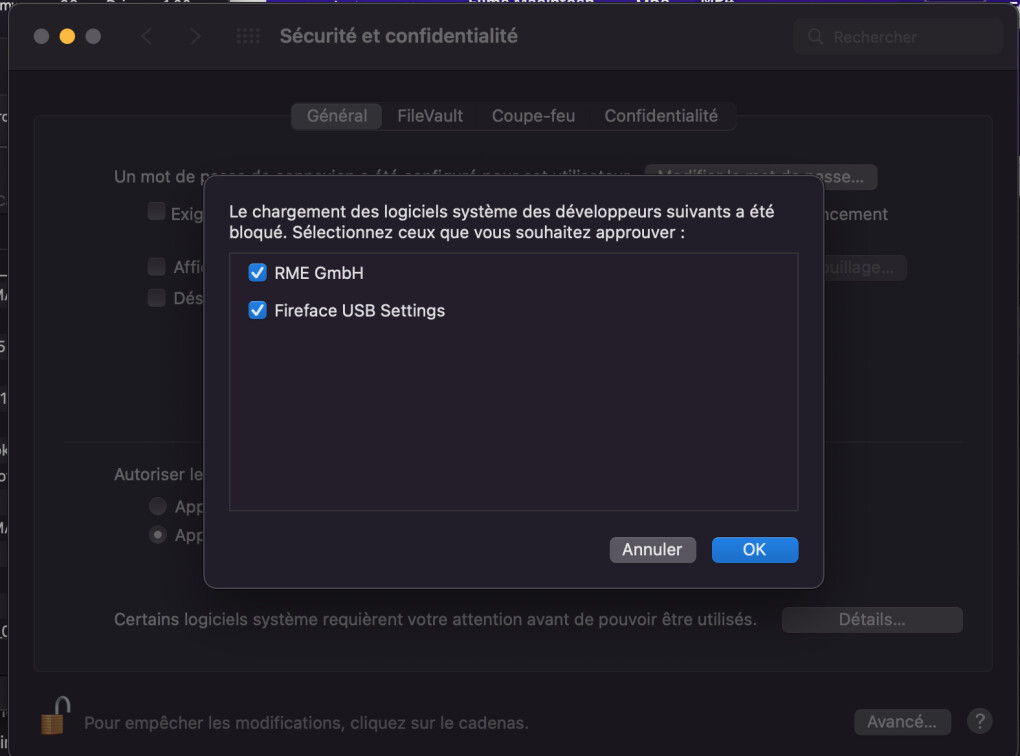The height and width of the screenshot is (756, 1020).
Task: Select the first App Store radio option
Action: pyautogui.click(x=158, y=506)
